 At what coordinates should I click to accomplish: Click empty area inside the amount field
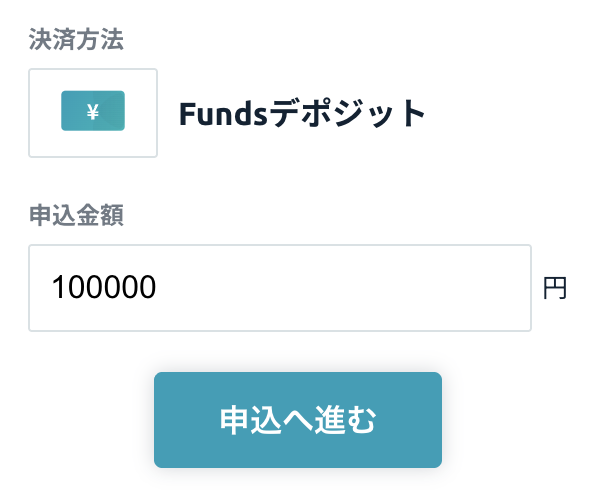(380, 288)
